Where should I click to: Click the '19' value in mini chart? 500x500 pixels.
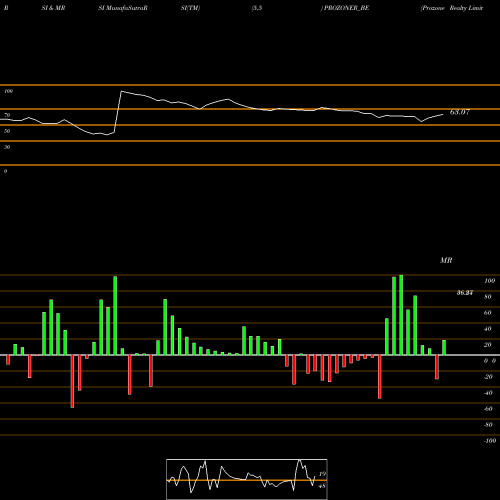(322, 474)
